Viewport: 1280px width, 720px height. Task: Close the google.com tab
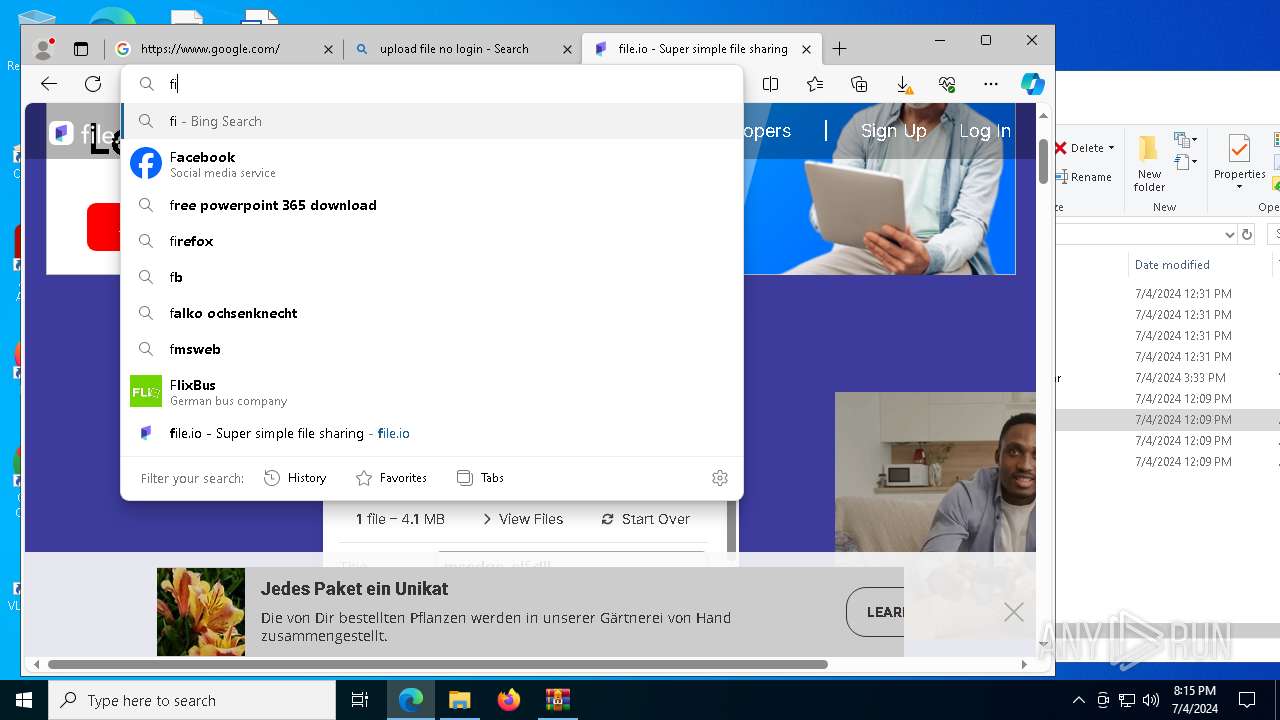pos(328,49)
